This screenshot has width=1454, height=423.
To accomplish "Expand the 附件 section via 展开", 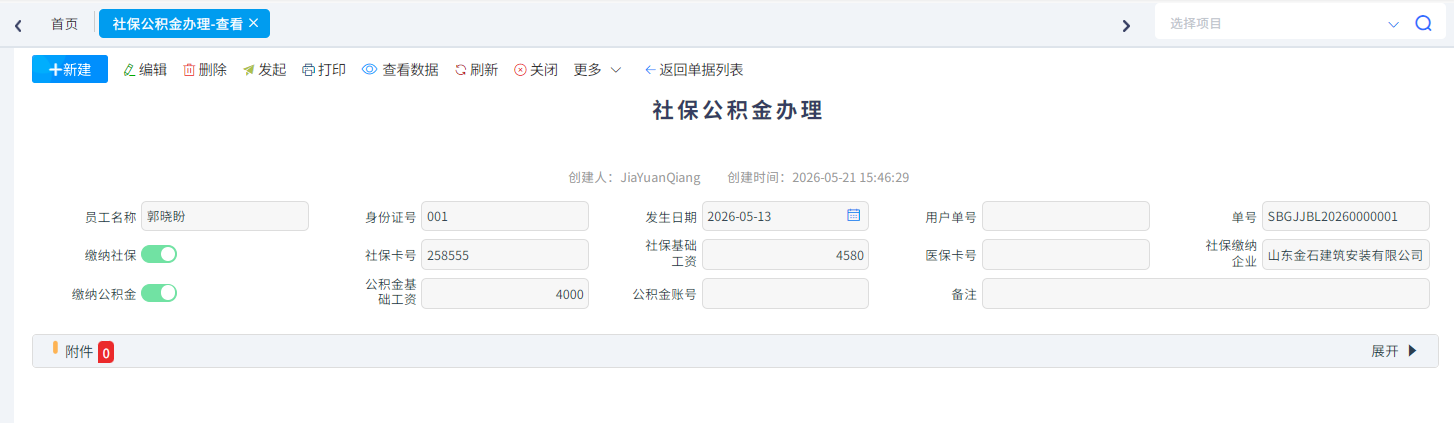I will click(x=1394, y=351).
